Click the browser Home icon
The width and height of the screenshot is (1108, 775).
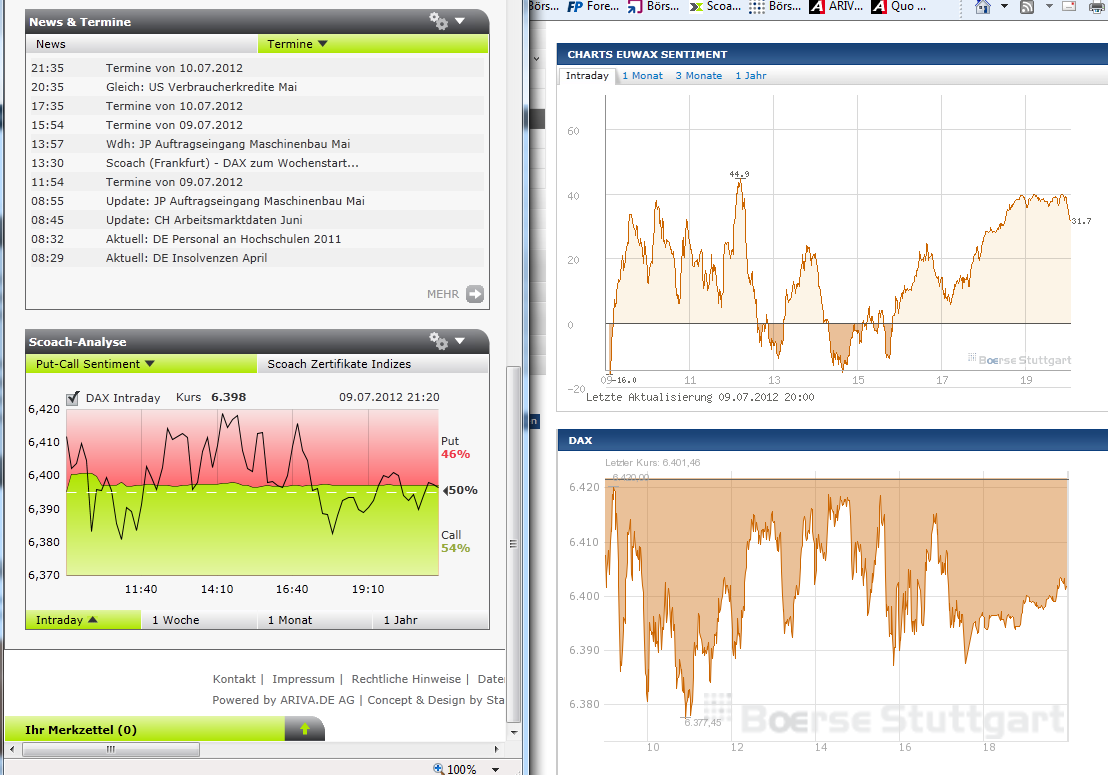point(983,7)
